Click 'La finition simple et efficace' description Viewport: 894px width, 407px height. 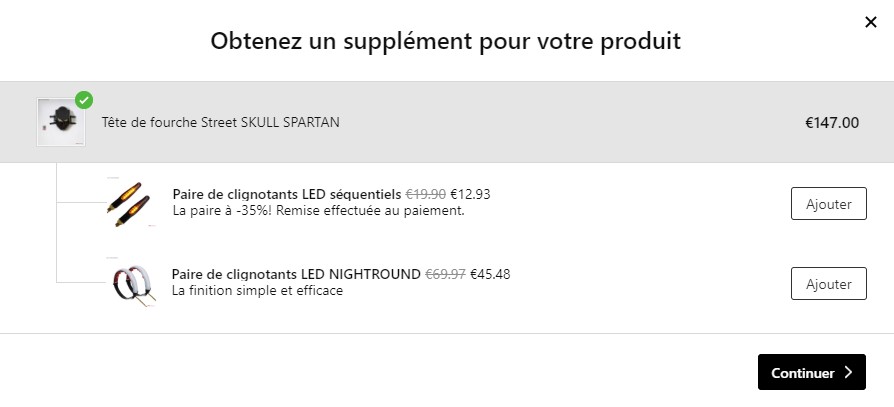[257, 291]
